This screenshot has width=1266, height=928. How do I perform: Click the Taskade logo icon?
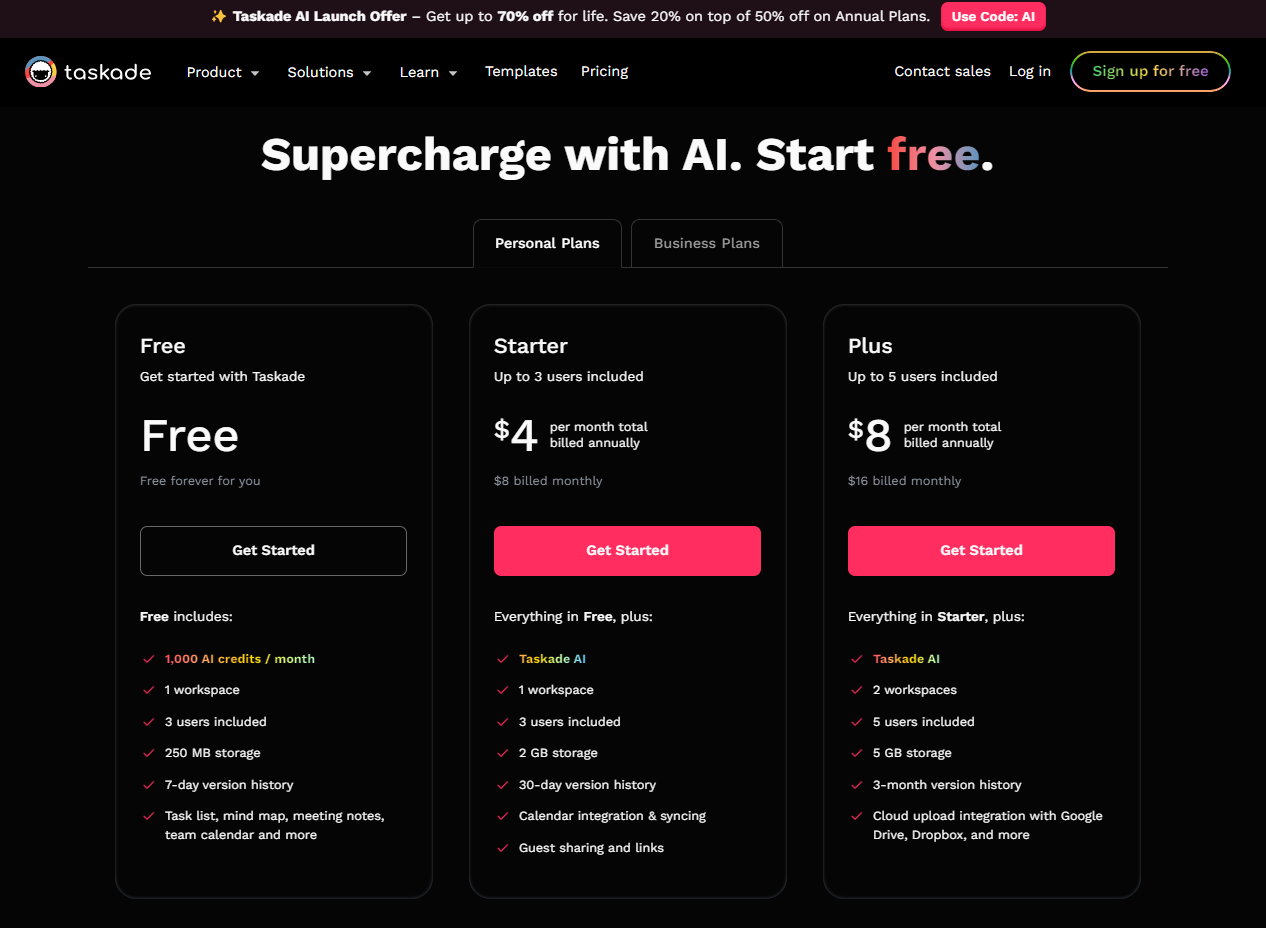(41, 72)
